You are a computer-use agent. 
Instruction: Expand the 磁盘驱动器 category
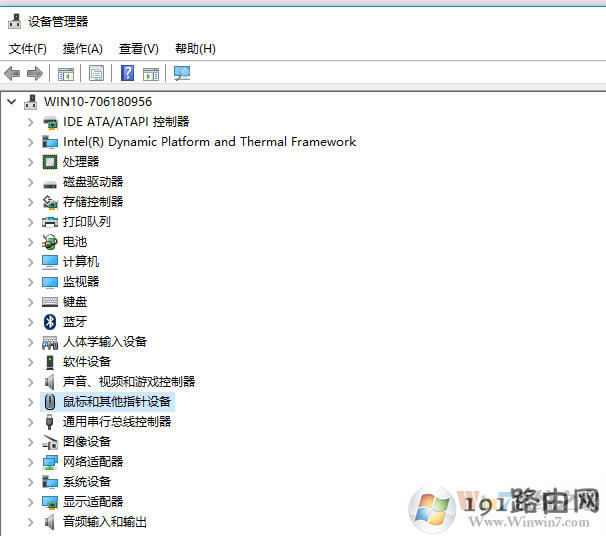(31, 182)
